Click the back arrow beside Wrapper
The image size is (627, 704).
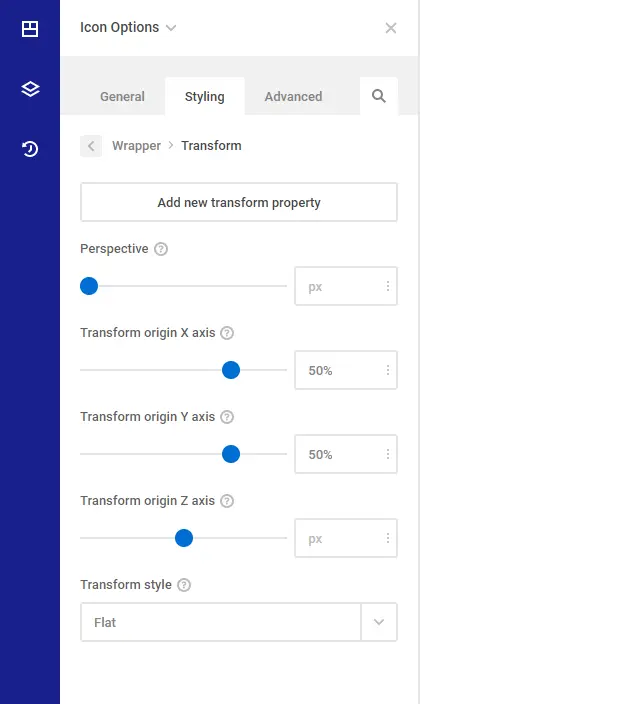91,146
